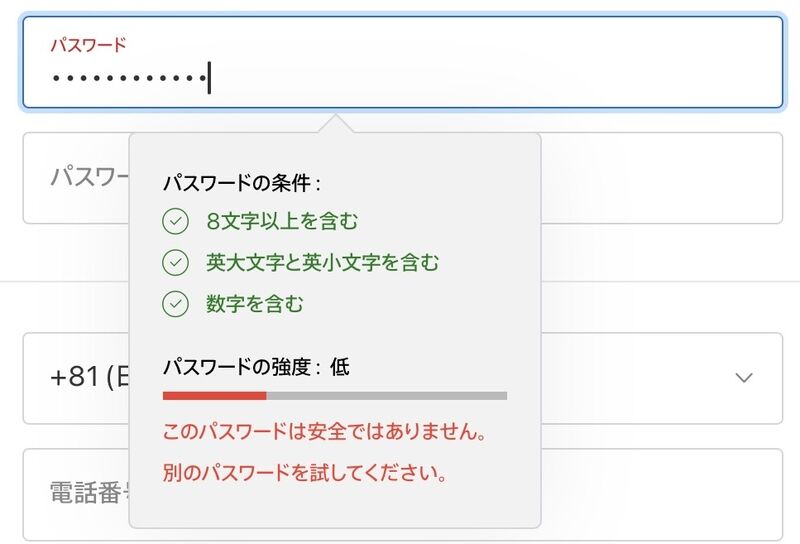Click the checkmark icon beside 数字を含む
This screenshot has height=544, width=800.
tap(175, 304)
